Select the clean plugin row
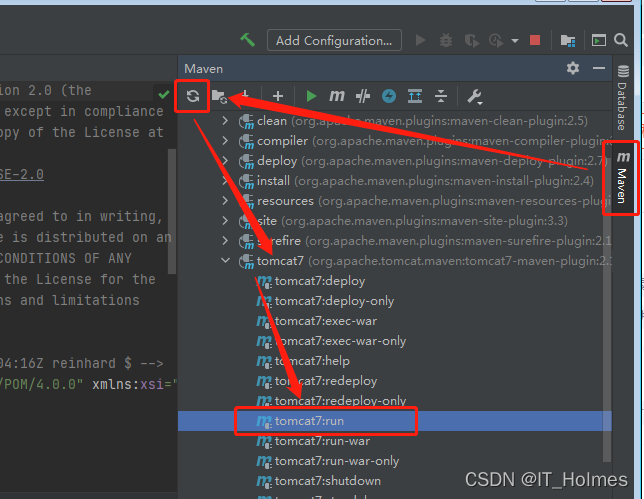Viewport: 644px width, 499px height. point(394,121)
